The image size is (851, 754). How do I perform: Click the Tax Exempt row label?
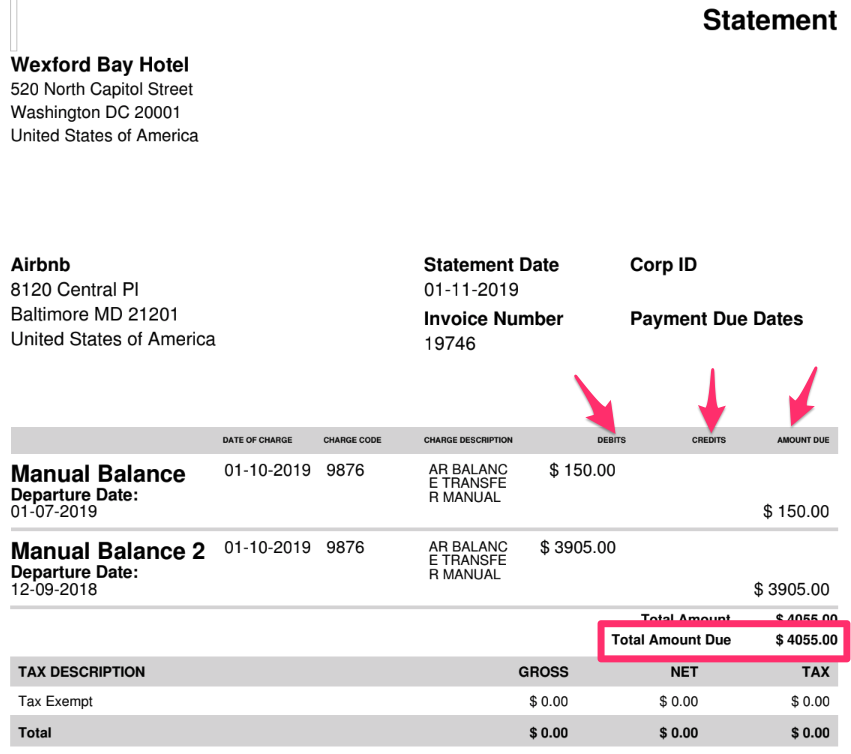coord(55,701)
